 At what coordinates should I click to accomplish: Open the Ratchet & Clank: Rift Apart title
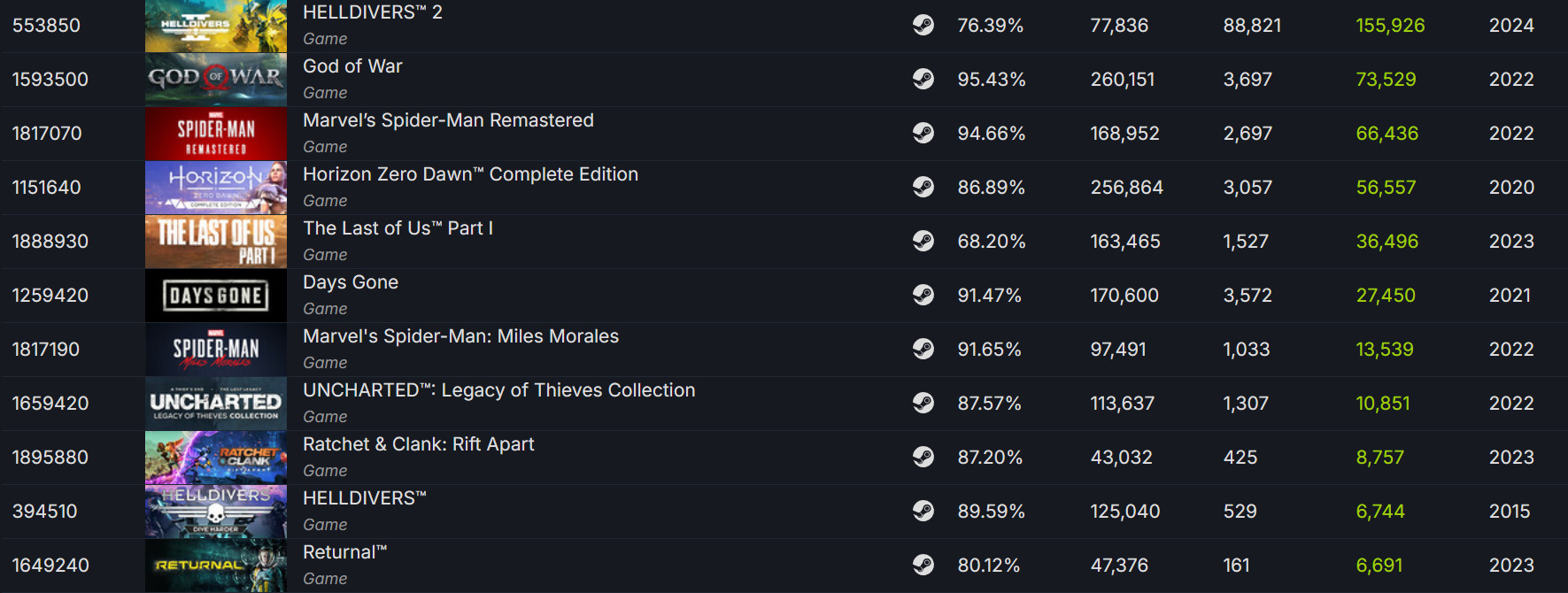click(418, 444)
